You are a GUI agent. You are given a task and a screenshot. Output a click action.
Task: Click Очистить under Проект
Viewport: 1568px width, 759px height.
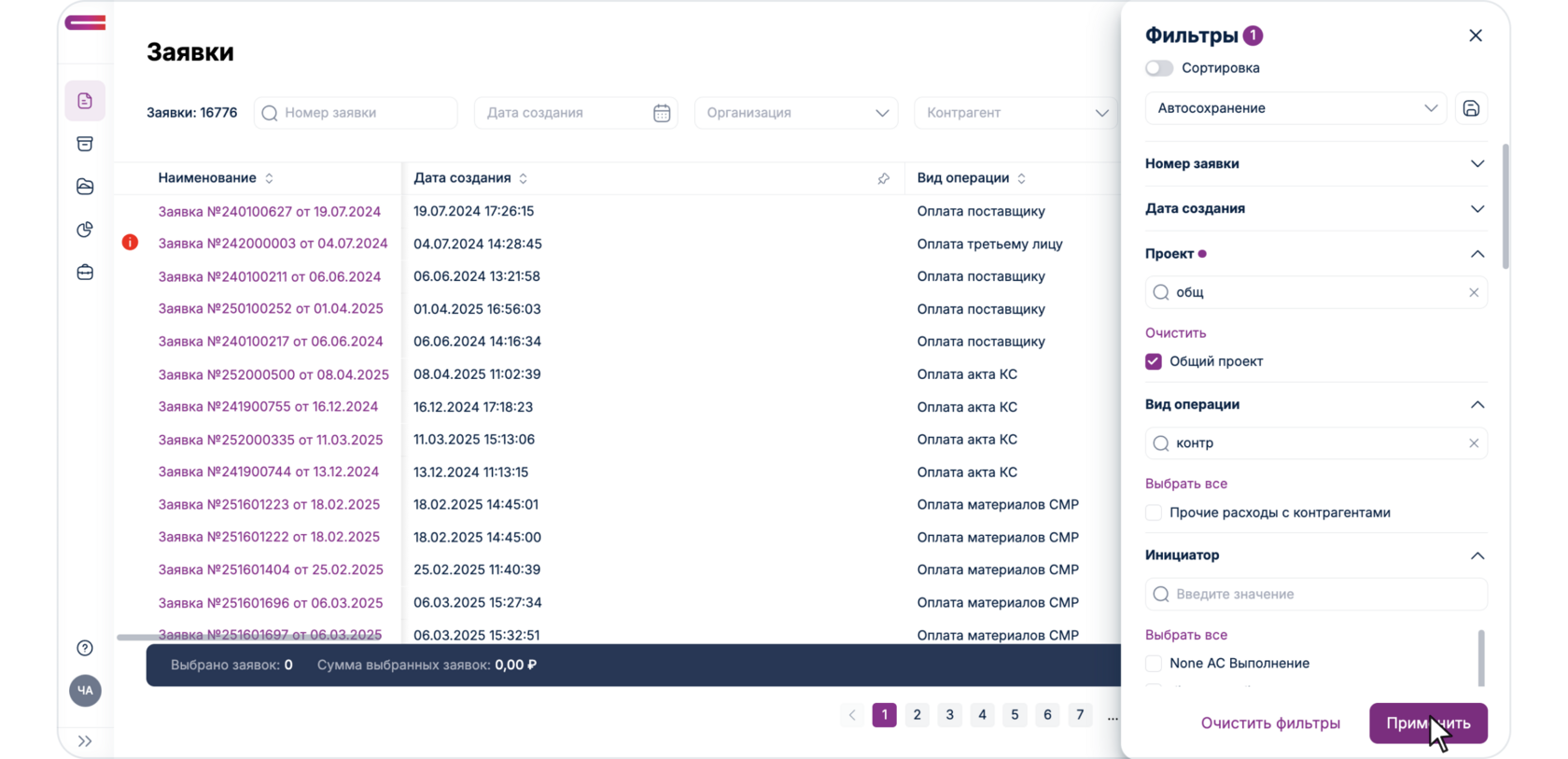(x=1175, y=333)
